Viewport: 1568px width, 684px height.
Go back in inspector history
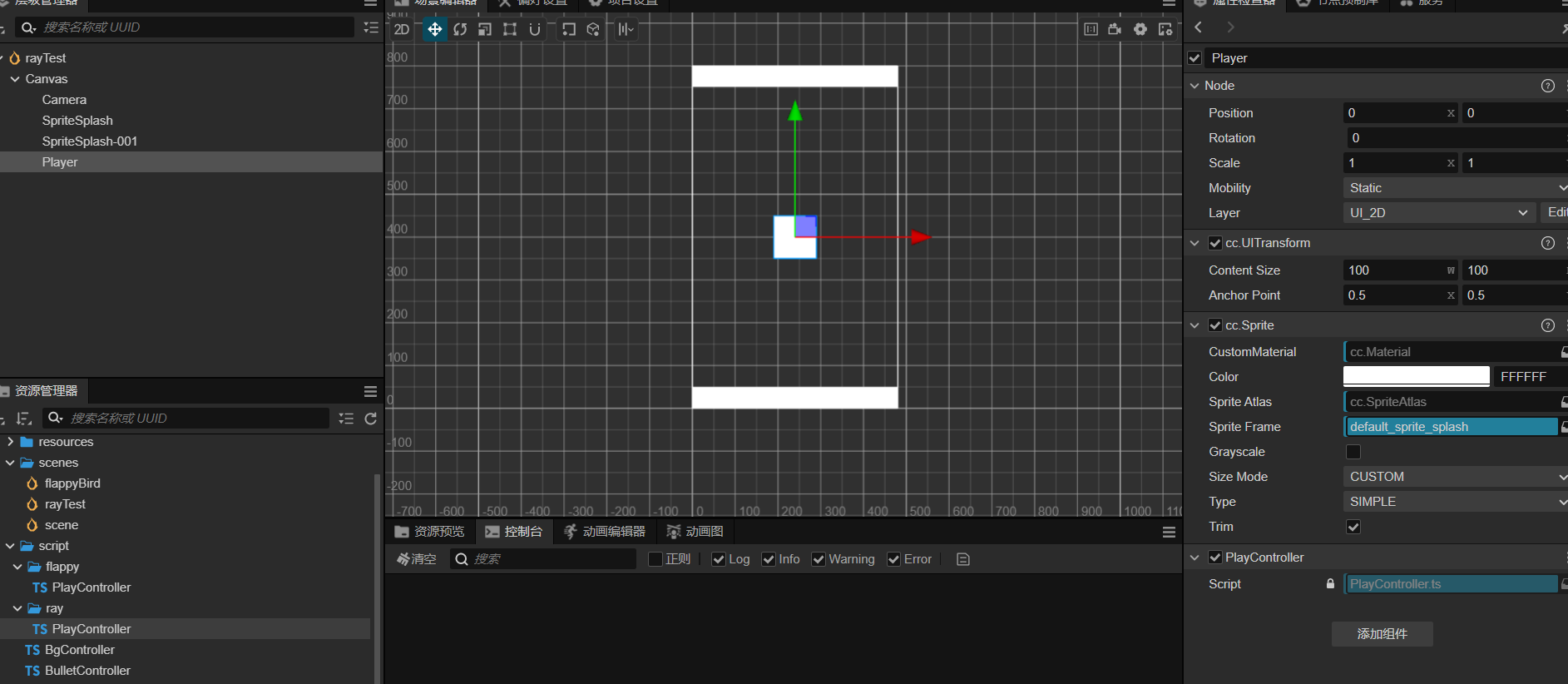[x=1199, y=27]
